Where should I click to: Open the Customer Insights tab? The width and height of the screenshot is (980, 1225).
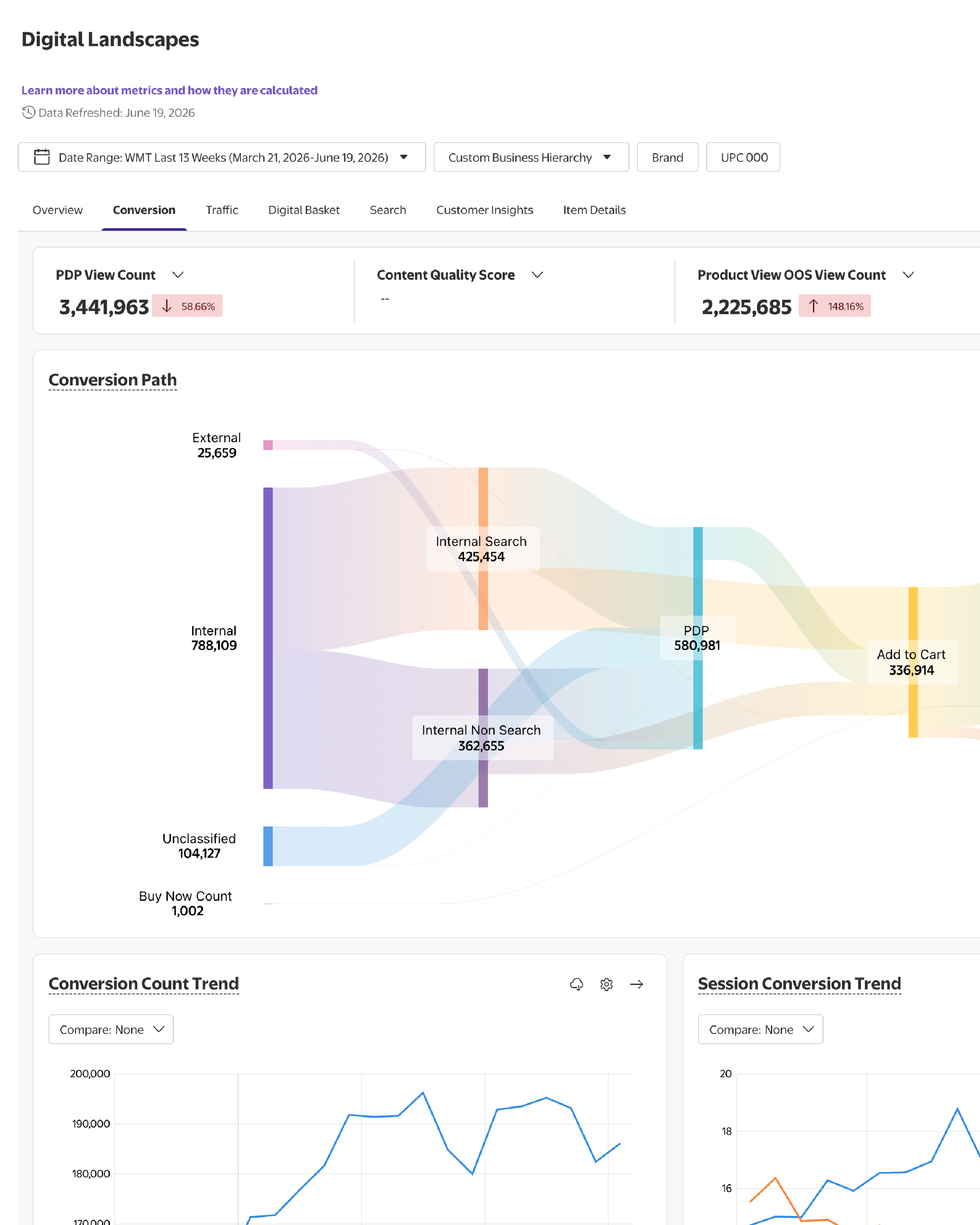point(485,210)
